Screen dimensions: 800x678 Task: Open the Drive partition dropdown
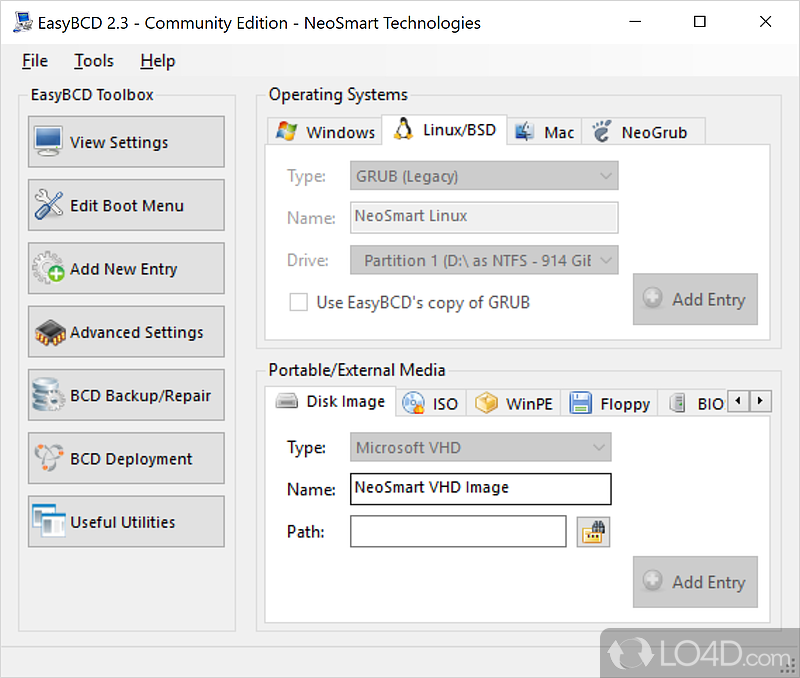pyautogui.click(x=485, y=260)
